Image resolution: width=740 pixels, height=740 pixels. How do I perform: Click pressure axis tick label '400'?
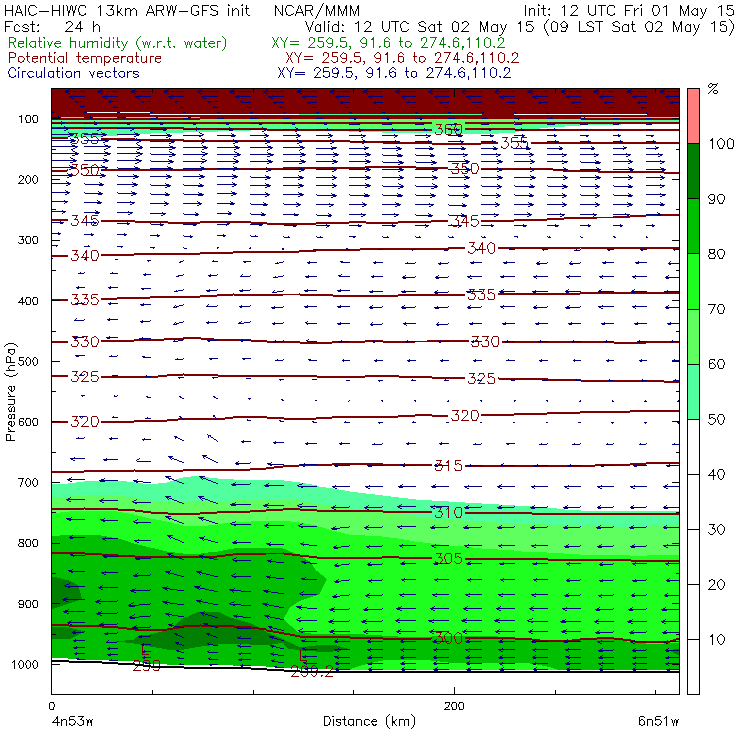pyautogui.click(x=28, y=301)
